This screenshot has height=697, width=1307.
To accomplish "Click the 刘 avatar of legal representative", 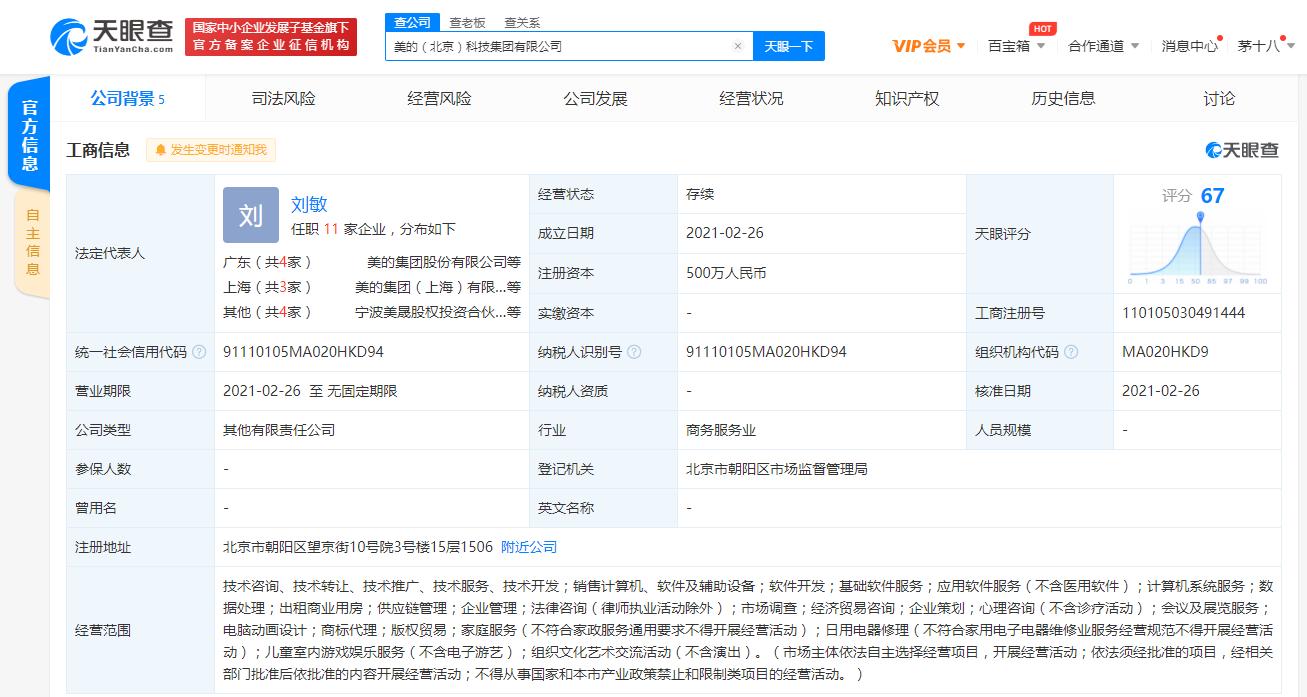I will pos(250,215).
